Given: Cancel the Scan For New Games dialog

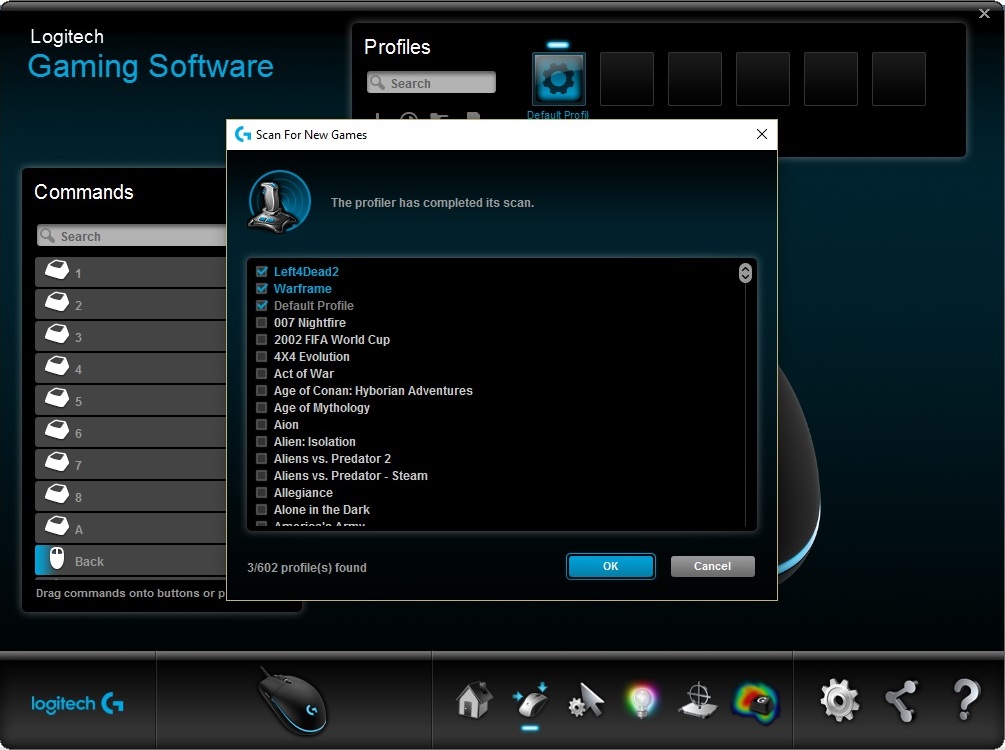Looking at the screenshot, I should click(x=712, y=566).
